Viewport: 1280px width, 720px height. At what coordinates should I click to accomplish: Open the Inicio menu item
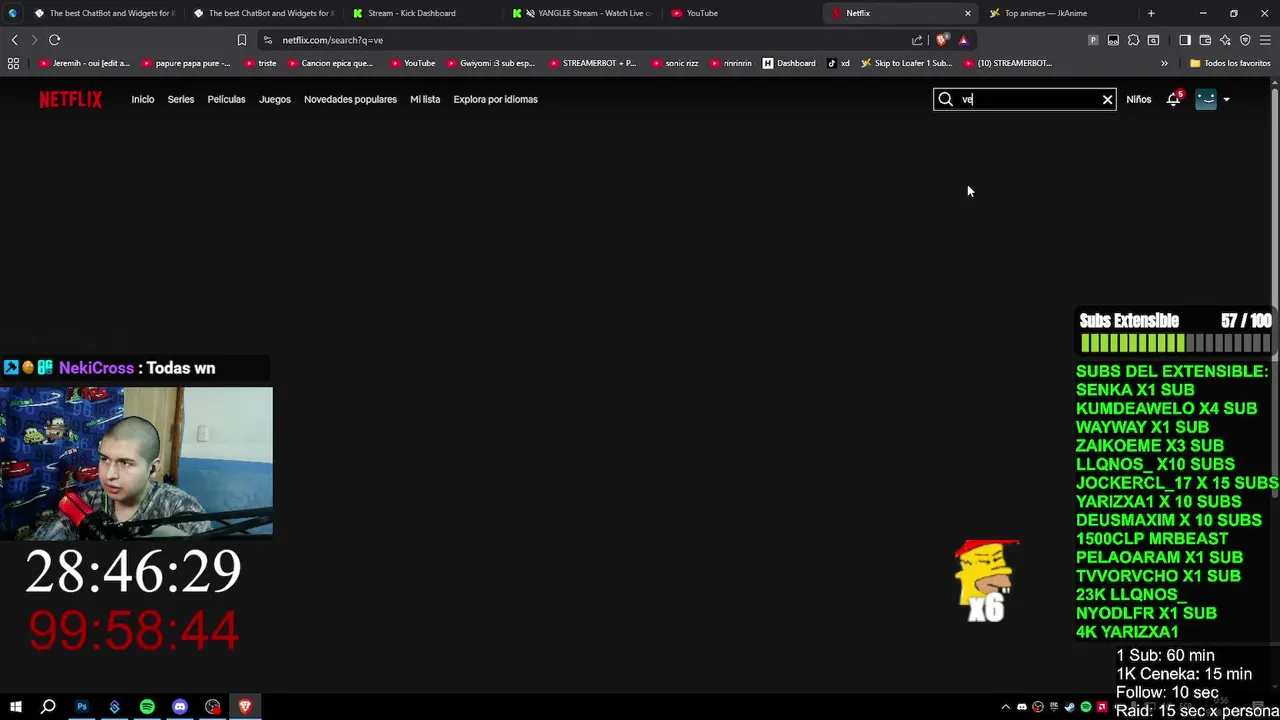coord(142,99)
